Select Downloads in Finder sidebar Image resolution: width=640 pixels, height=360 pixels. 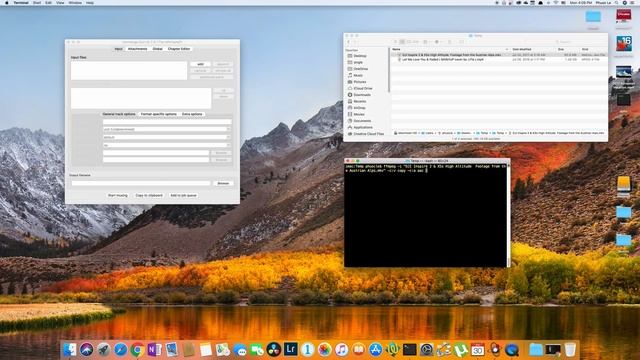pos(362,95)
